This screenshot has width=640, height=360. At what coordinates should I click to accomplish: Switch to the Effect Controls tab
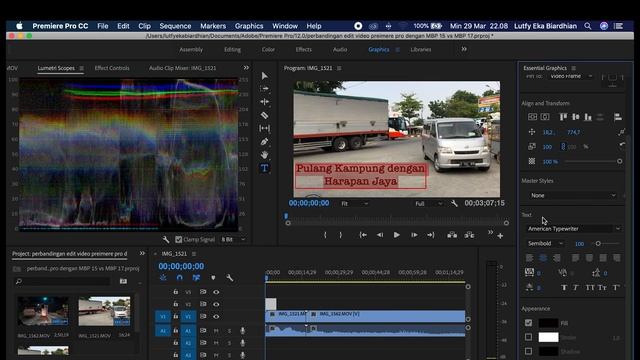(112, 68)
